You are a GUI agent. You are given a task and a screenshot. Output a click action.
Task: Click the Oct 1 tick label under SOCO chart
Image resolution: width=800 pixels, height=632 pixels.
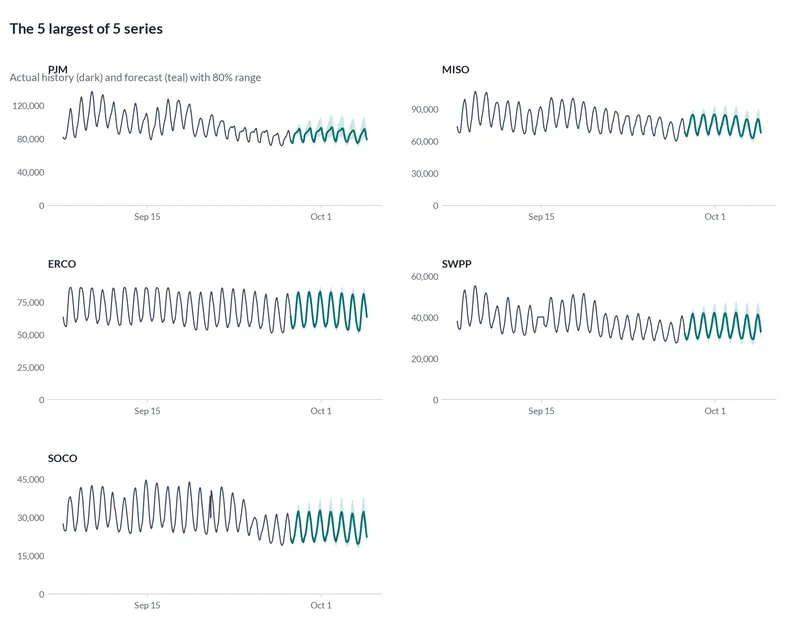click(321, 605)
